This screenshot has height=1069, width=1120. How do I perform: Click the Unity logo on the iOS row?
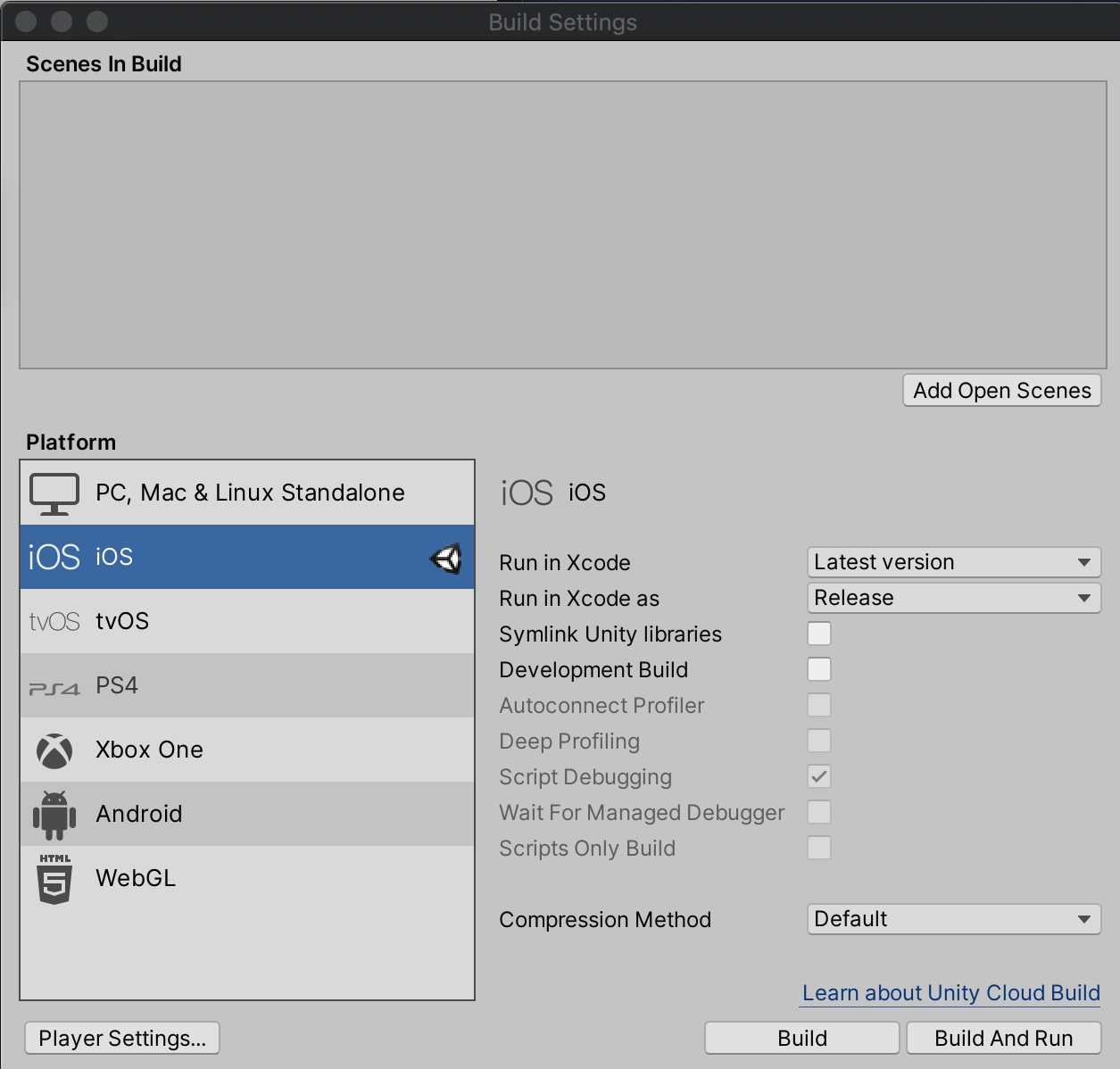click(446, 558)
